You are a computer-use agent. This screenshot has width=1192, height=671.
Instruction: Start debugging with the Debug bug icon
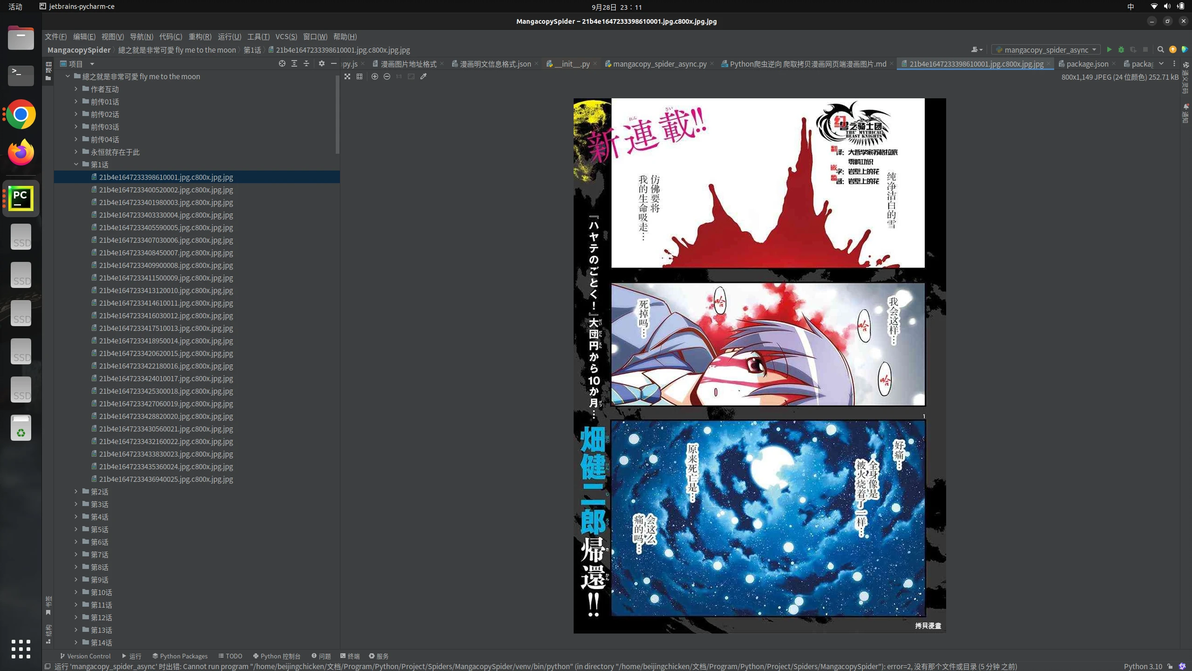(1121, 49)
